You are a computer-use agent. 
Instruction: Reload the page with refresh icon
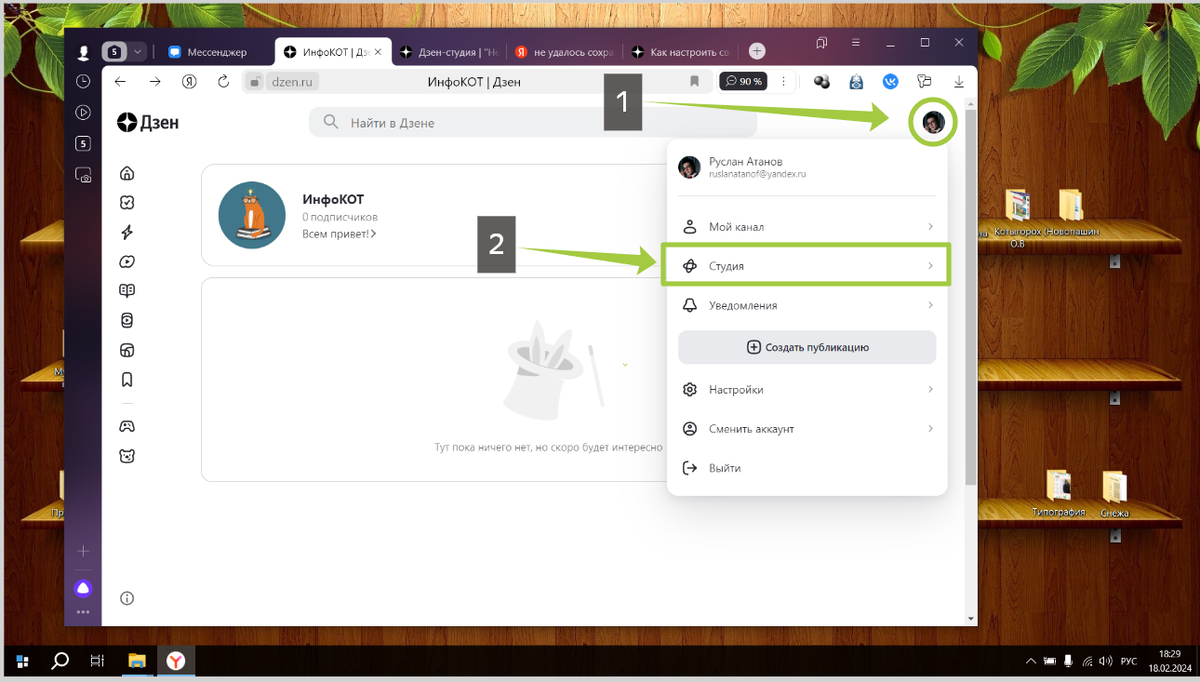tap(223, 81)
